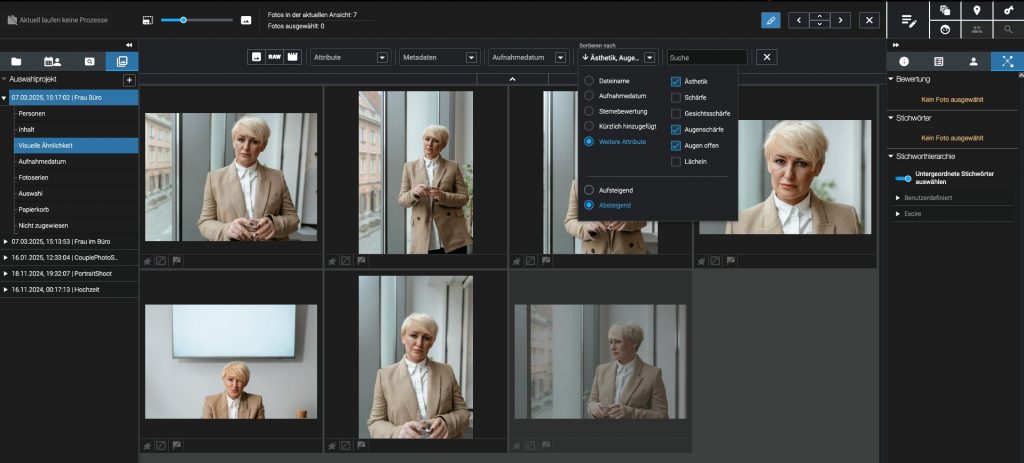The width and height of the screenshot is (1024, 463).
Task: Expand right panel with double arrow
Action: 895,45
